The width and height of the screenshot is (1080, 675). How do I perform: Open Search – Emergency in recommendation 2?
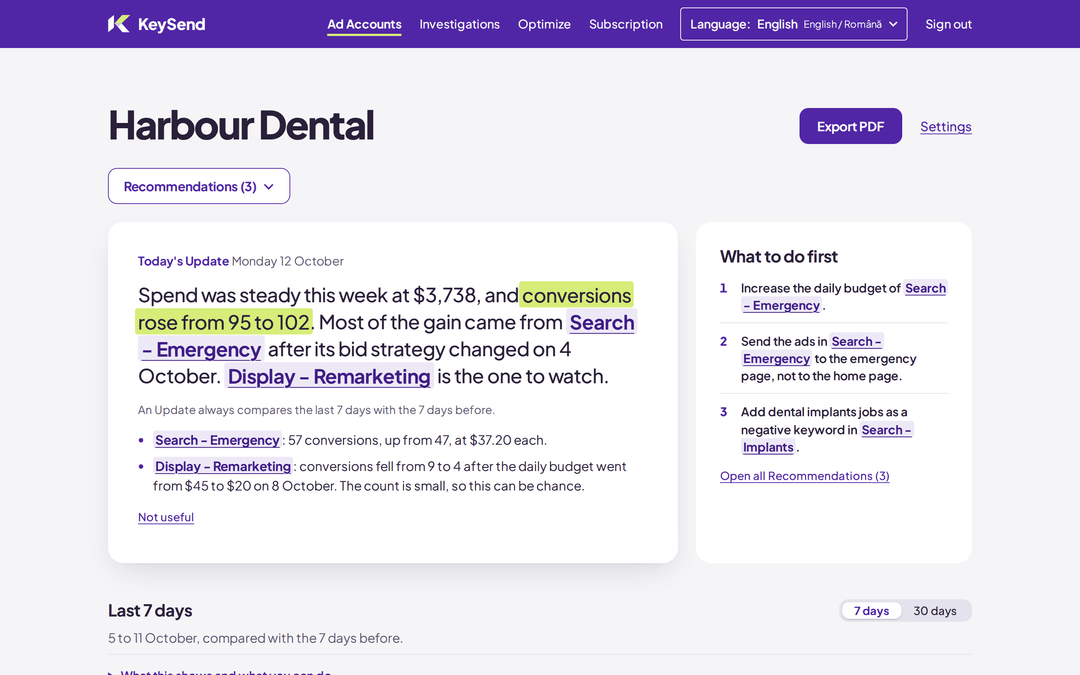[x=856, y=341]
